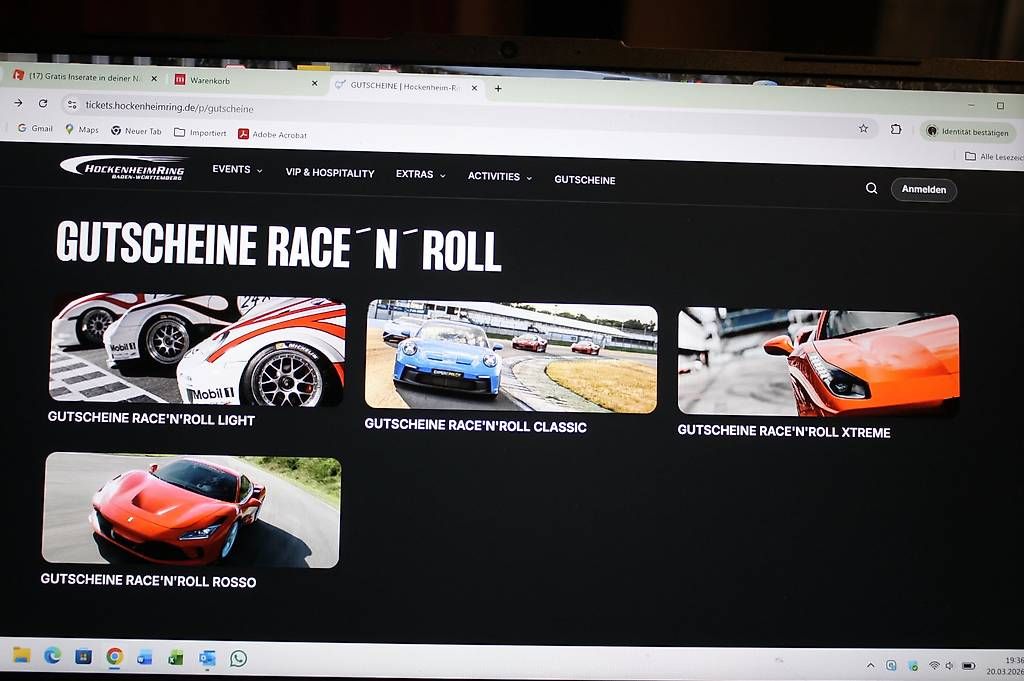This screenshot has height=681, width=1024.
Task: Open the Importiert bookmarks folder
Action: [200, 133]
